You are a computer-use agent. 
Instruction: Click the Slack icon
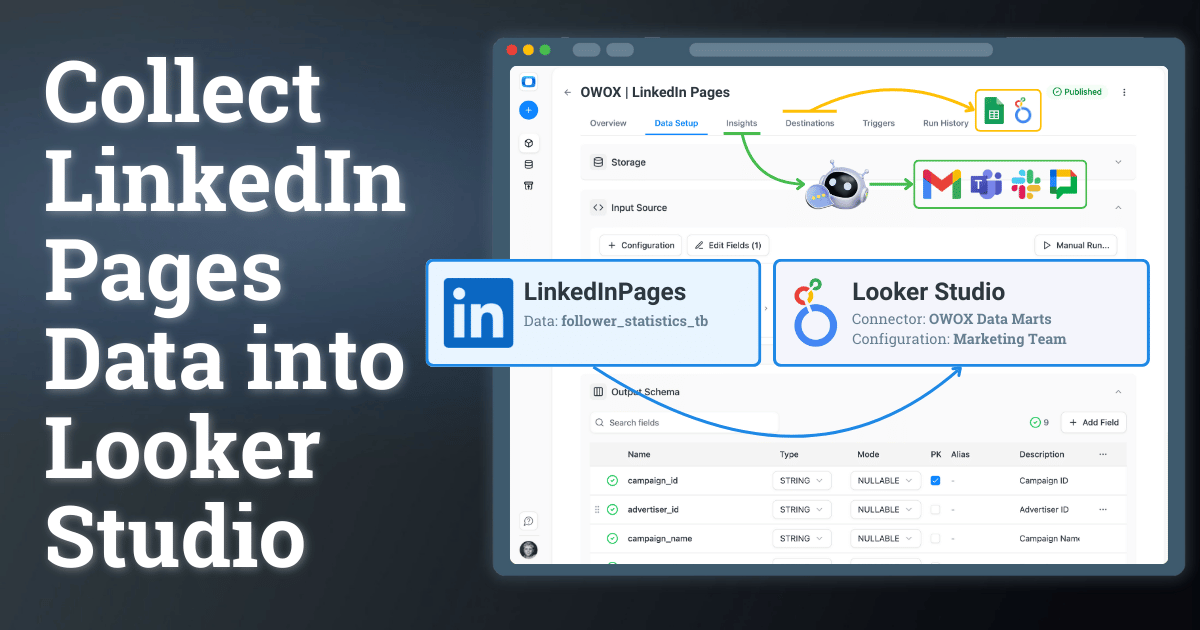coord(1026,184)
